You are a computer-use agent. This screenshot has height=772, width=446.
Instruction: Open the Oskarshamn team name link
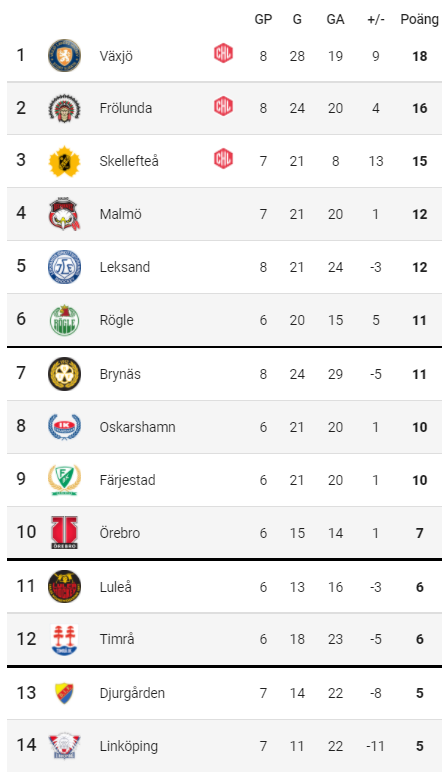pyautogui.click(x=137, y=427)
